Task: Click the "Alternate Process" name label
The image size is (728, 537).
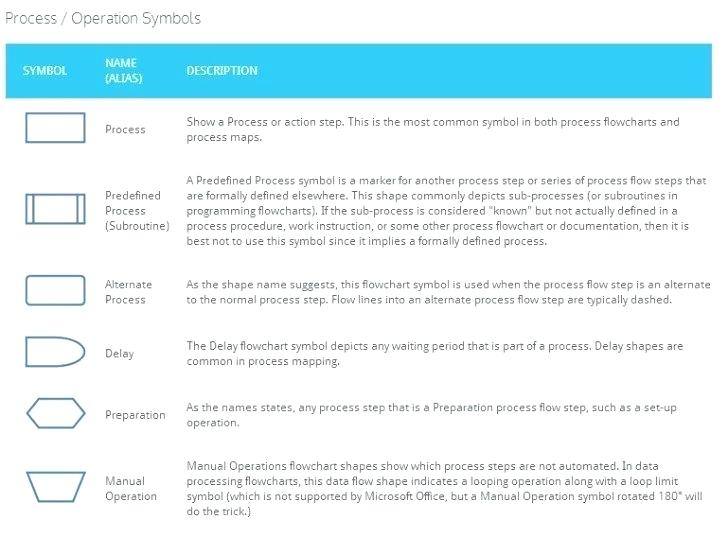Action: (x=129, y=292)
